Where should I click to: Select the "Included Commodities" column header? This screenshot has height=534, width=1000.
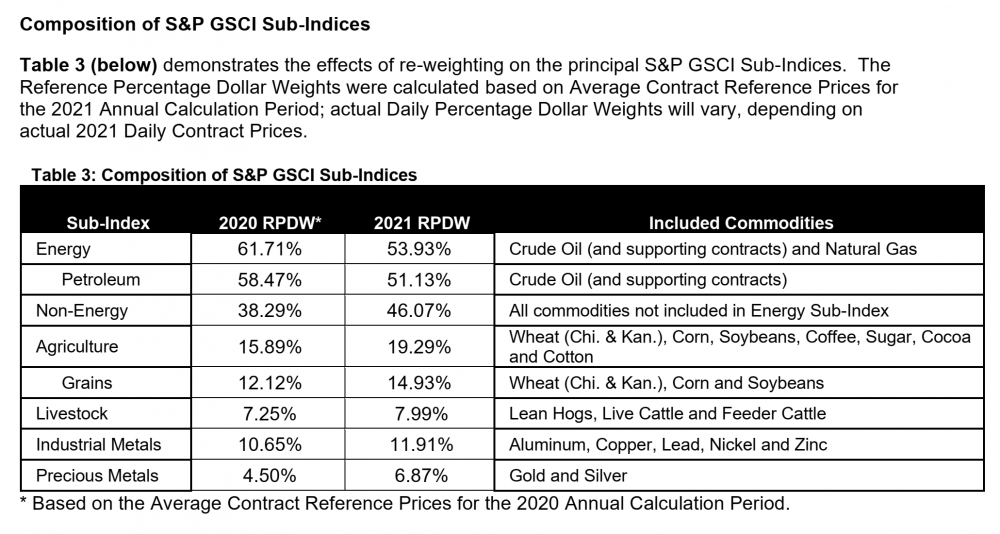pyautogui.click(x=741, y=223)
